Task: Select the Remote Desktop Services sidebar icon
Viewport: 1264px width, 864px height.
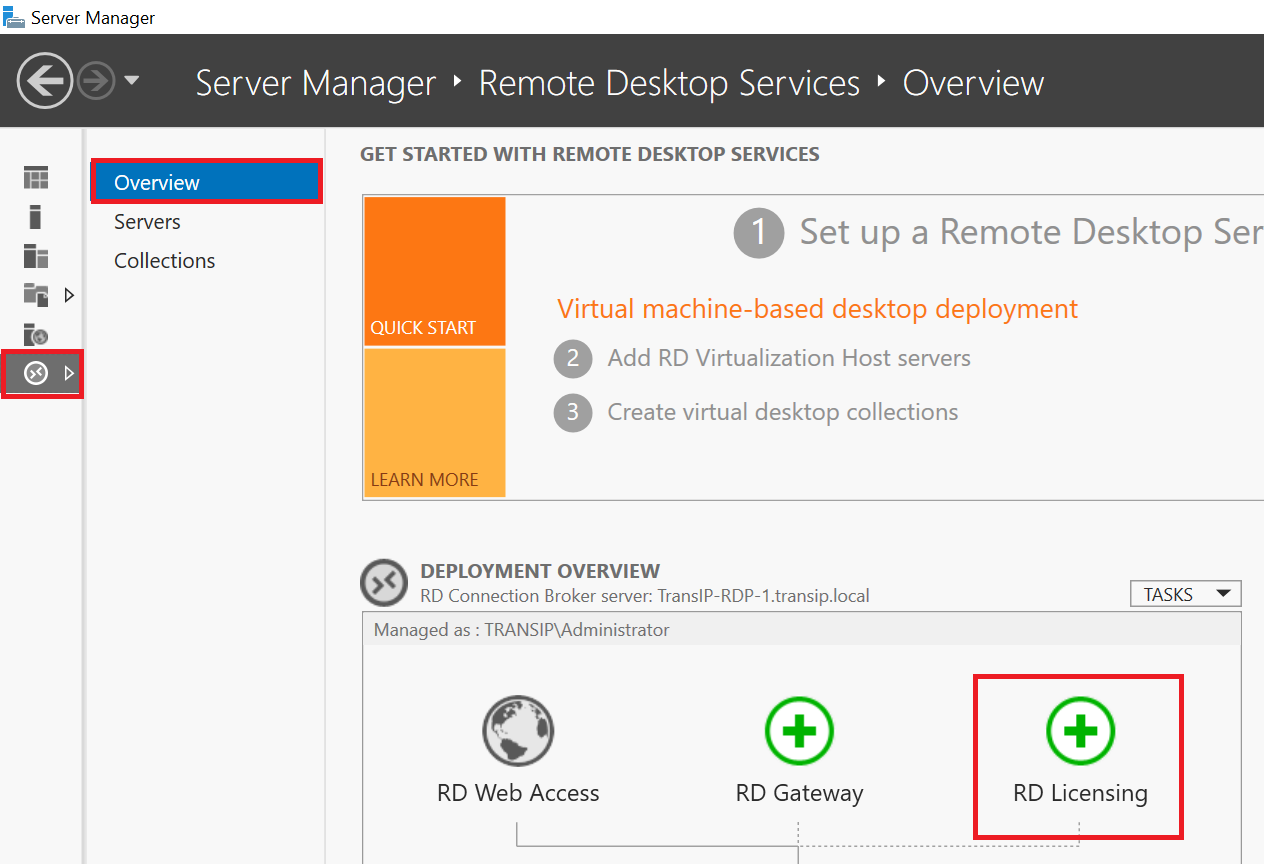Action: point(36,374)
